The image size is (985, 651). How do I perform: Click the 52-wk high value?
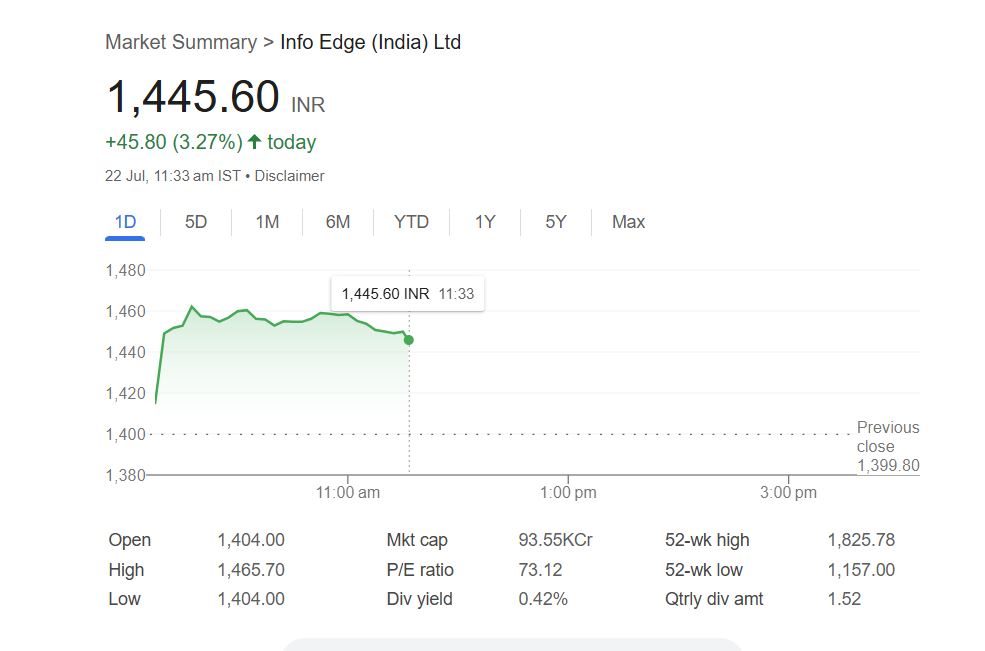[861, 540]
